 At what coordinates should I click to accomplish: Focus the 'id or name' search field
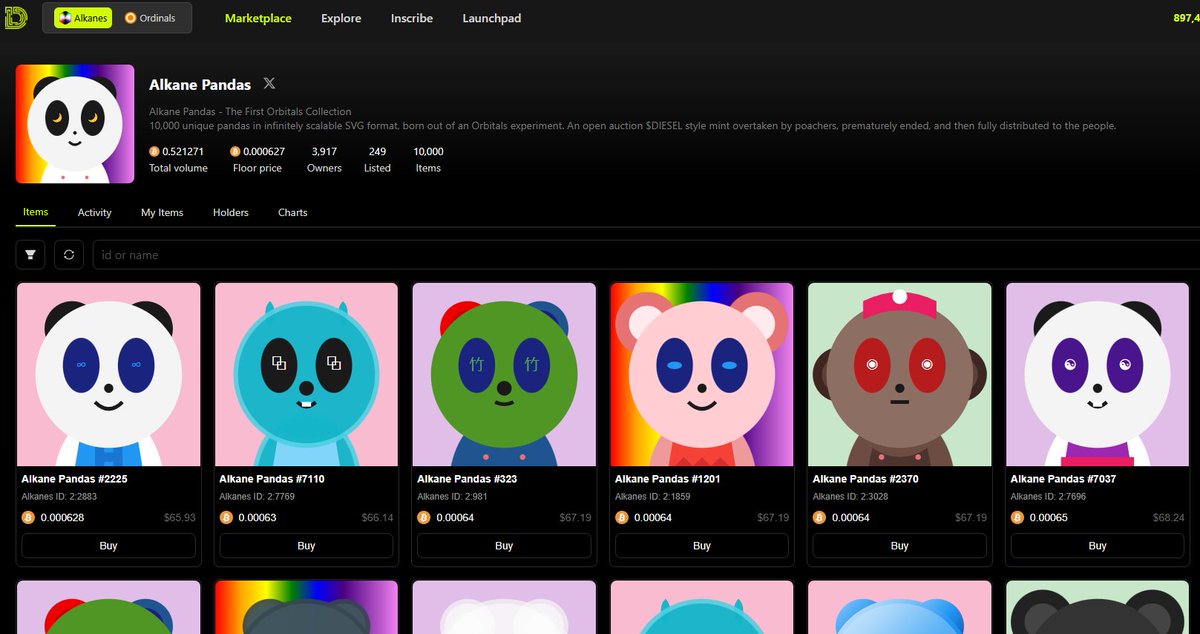click(646, 255)
